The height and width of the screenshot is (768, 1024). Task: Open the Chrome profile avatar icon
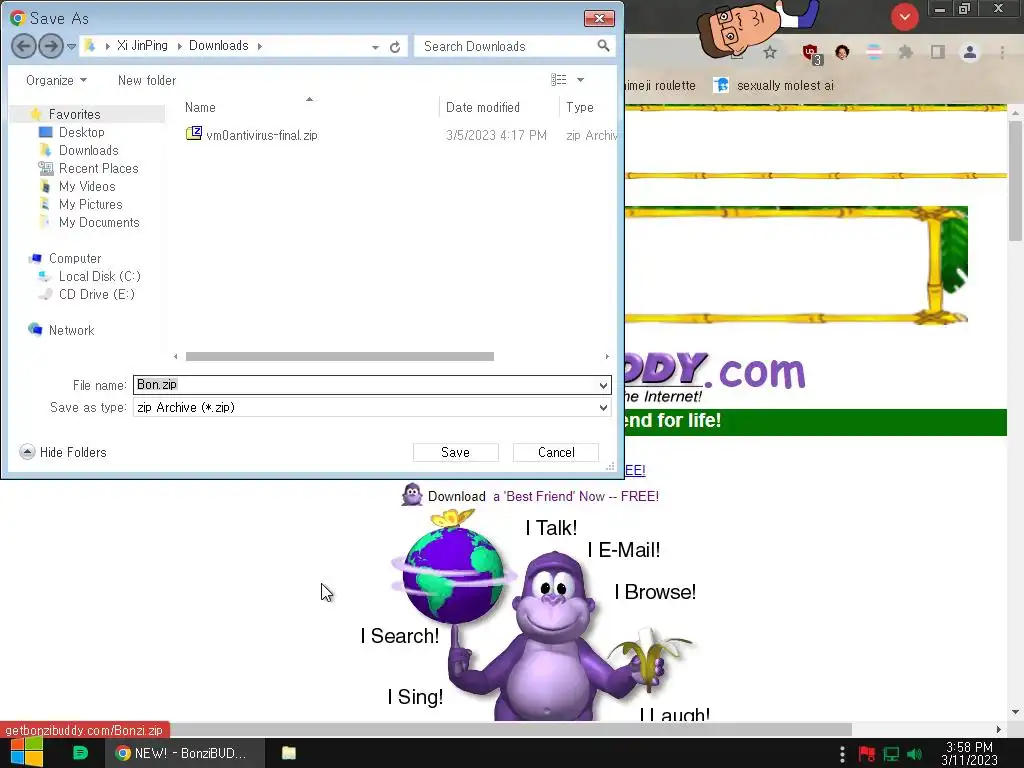click(x=970, y=52)
